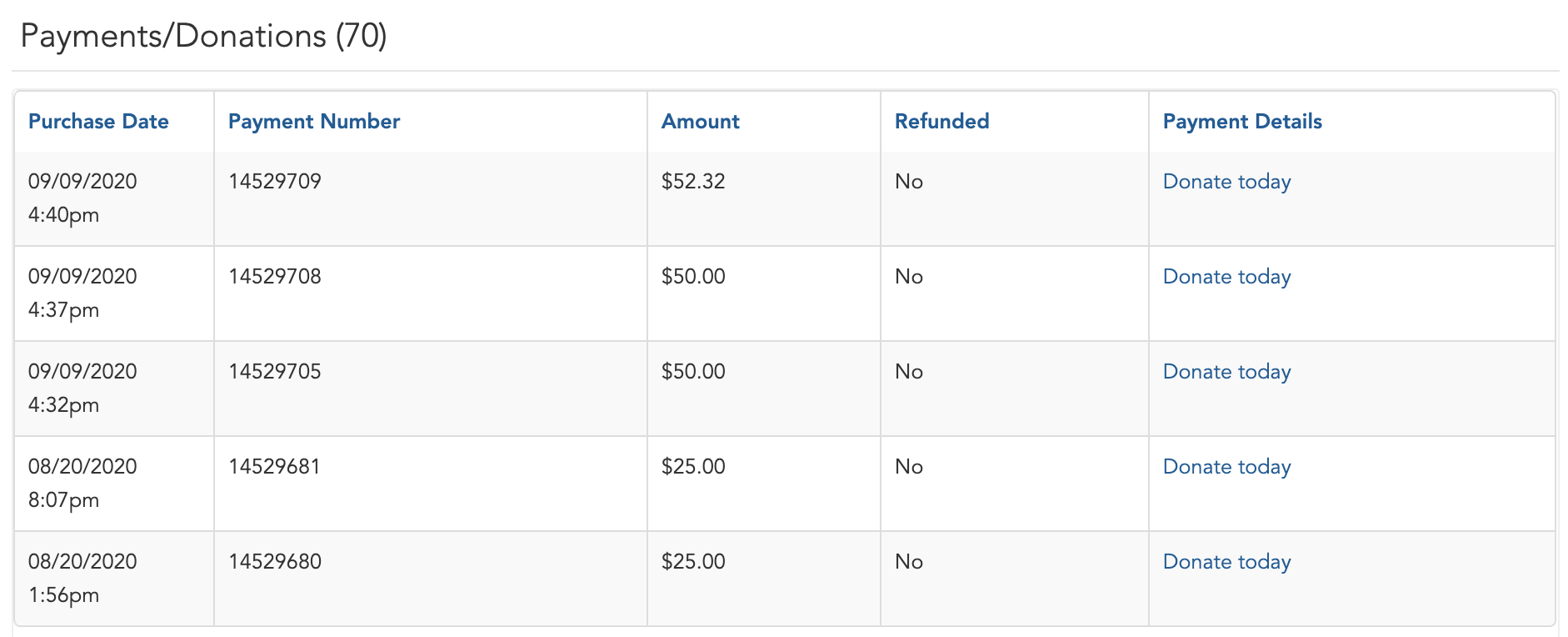The height and width of the screenshot is (637, 1568).
Task: Click the $52.32 amount cell
Action: pos(764,198)
